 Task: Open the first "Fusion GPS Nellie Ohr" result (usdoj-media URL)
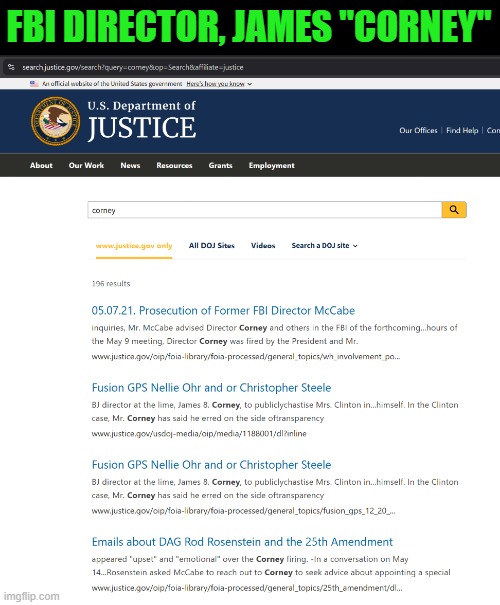point(211,388)
